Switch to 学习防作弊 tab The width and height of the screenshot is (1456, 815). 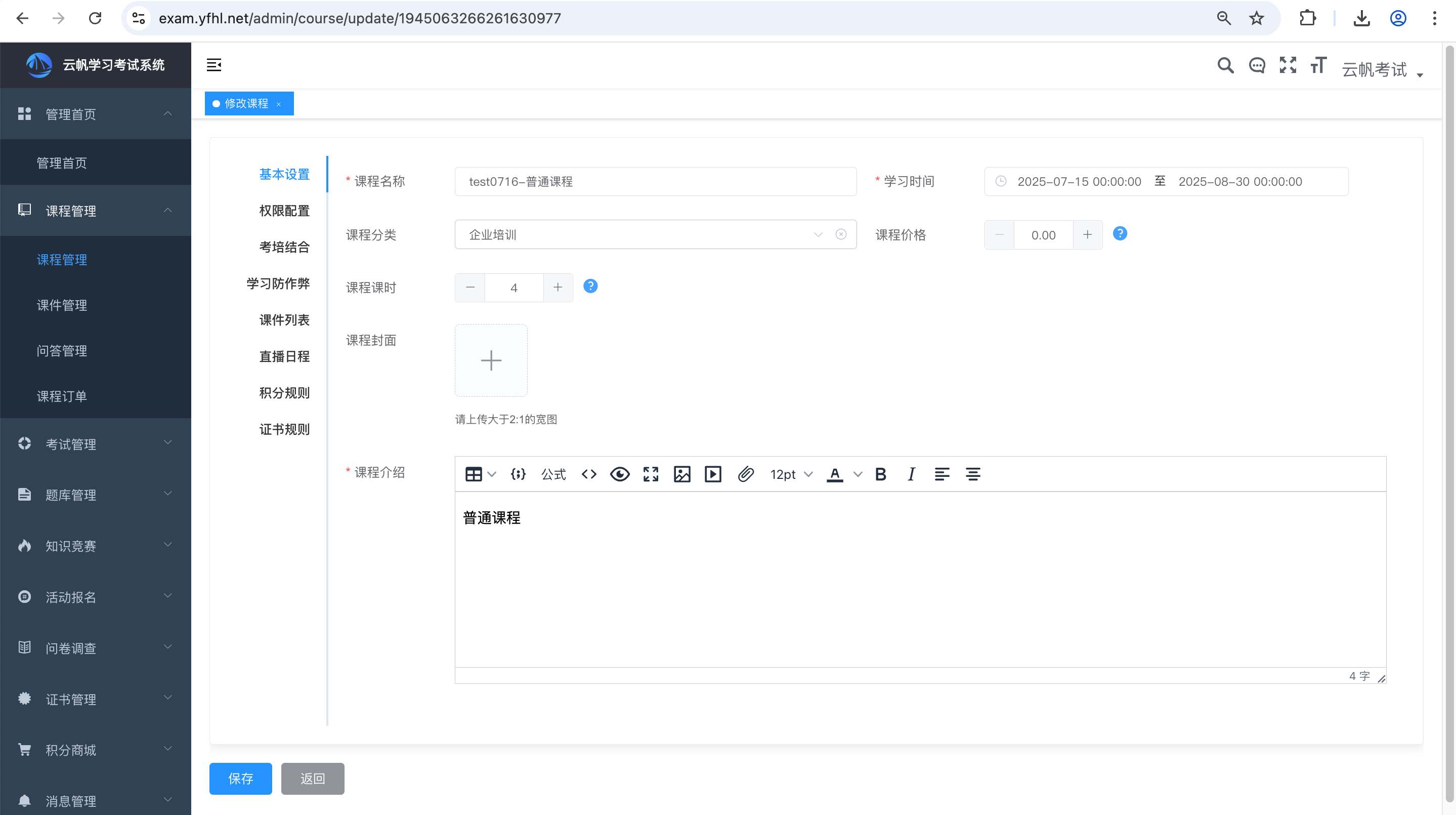[278, 283]
